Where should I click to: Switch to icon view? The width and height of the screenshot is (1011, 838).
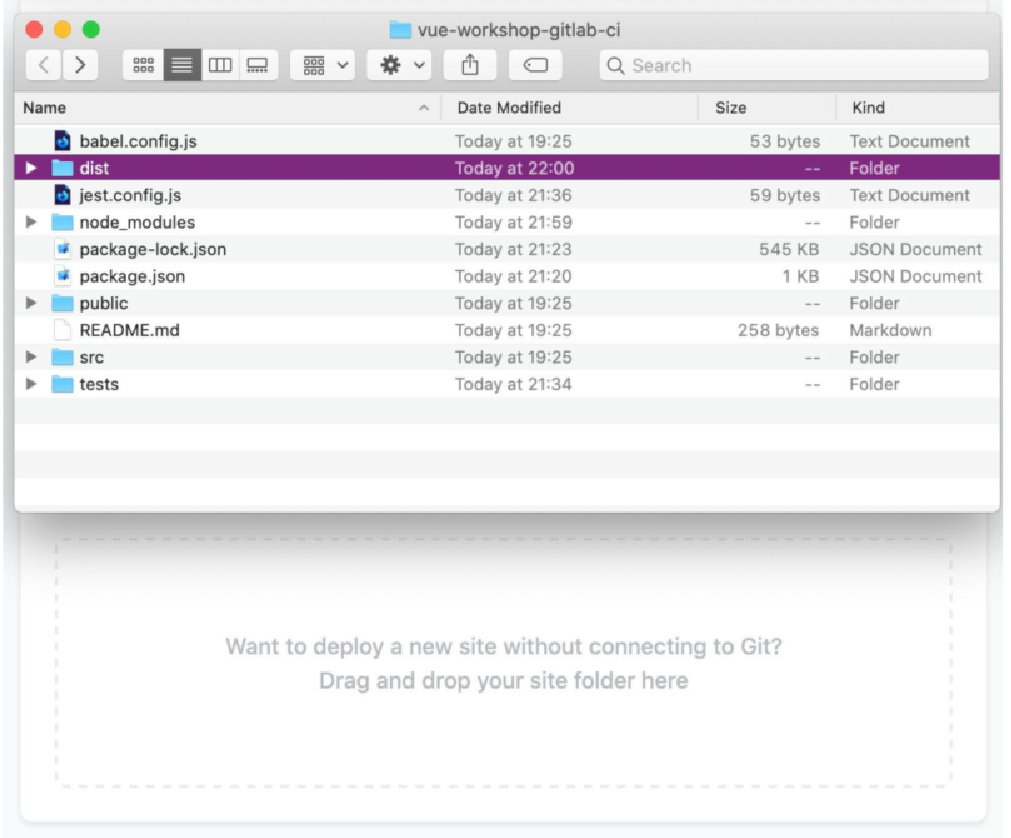(143, 65)
